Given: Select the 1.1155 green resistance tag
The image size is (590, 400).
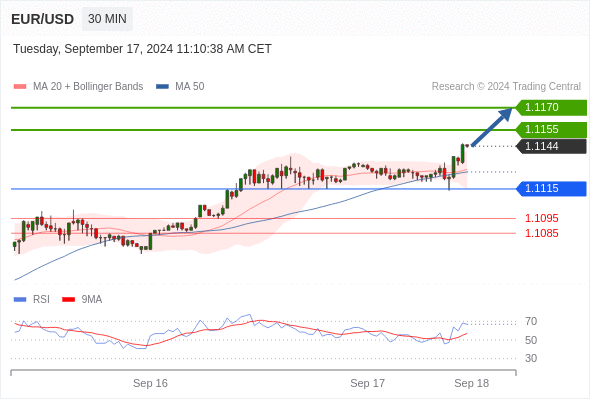Looking at the screenshot, I should pyautogui.click(x=551, y=129).
